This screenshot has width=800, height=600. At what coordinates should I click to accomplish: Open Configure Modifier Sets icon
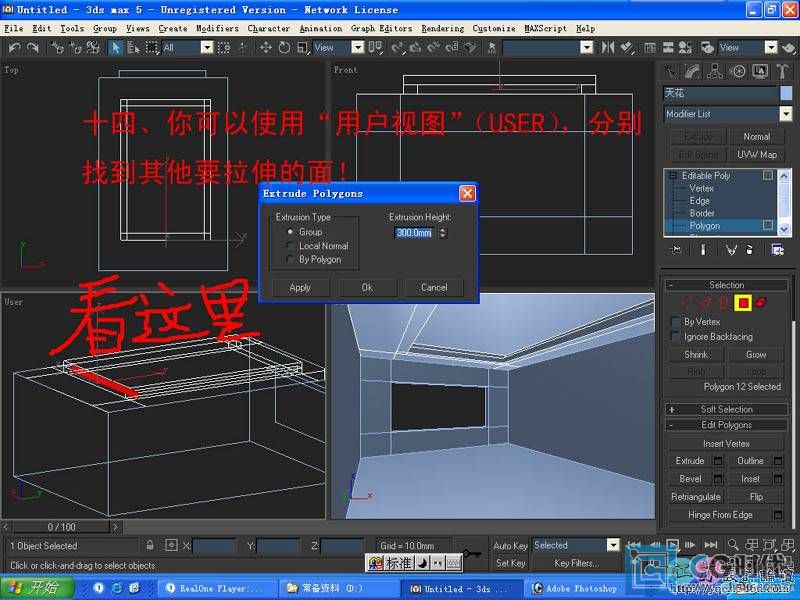pyautogui.click(x=778, y=249)
